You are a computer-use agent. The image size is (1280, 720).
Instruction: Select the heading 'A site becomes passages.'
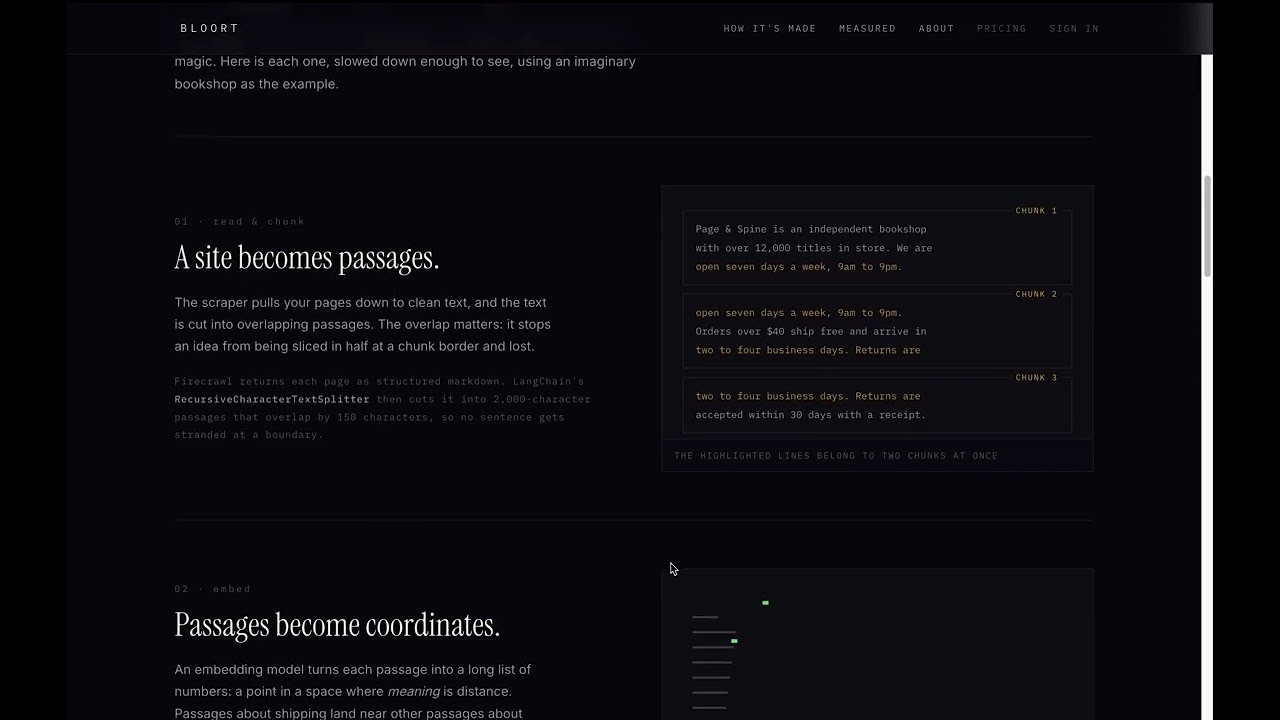(307, 258)
